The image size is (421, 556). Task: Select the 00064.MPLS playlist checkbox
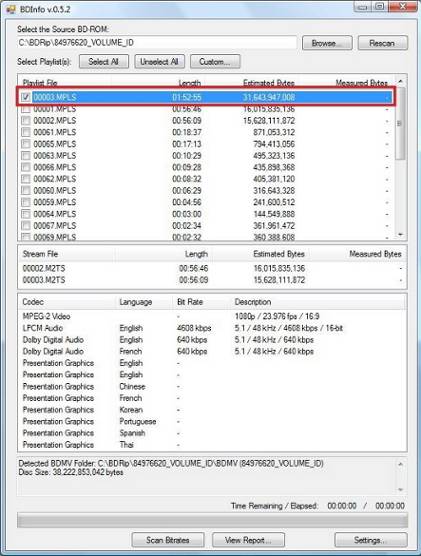click(26, 214)
